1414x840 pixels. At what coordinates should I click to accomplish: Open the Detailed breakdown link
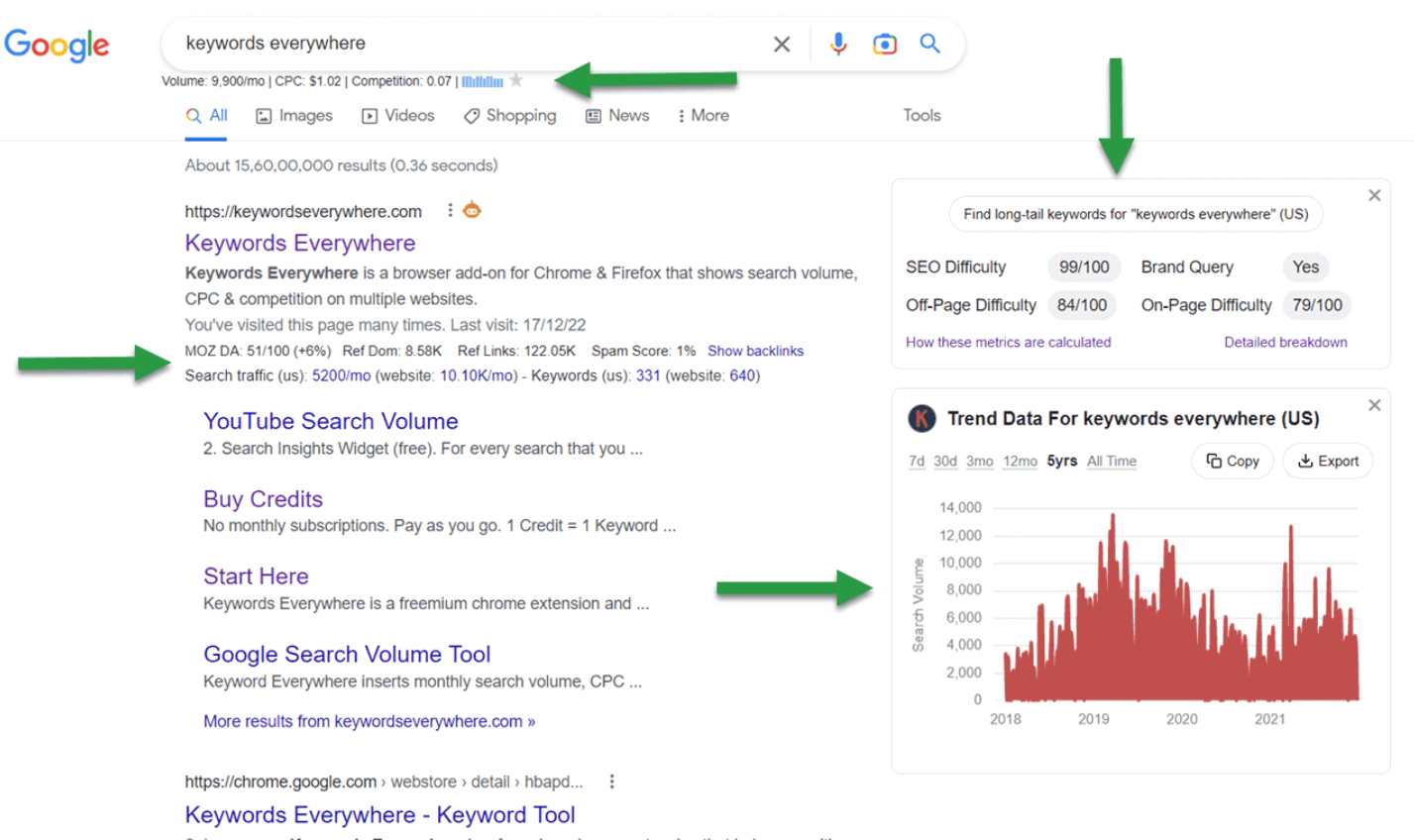pos(1285,342)
